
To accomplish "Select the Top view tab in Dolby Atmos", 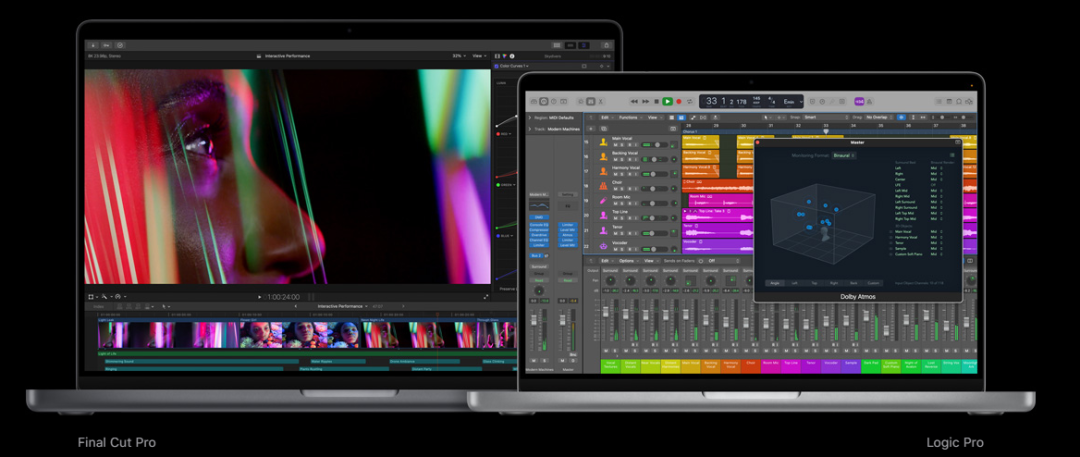I will pos(814,283).
